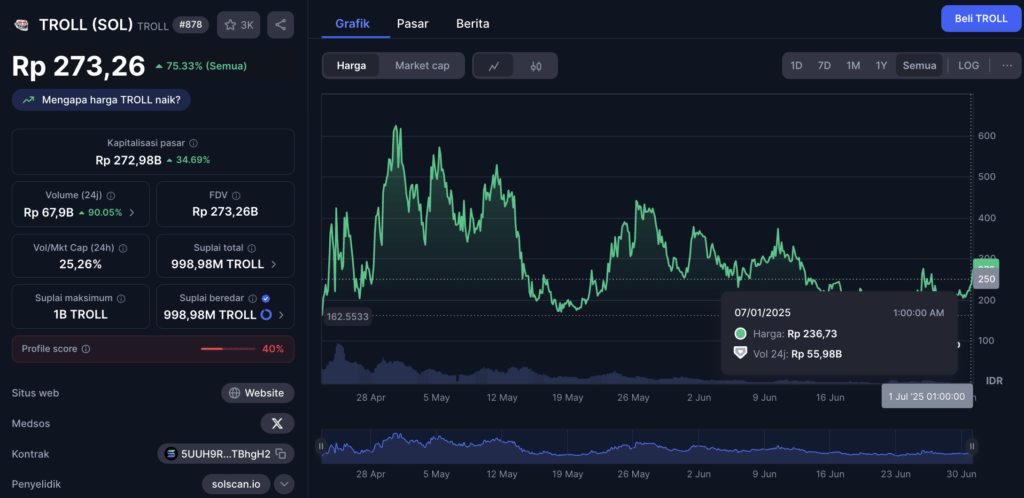Image resolution: width=1024 pixels, height=498 pixels.
Task: Click tooltip price Rp 236,73
Action: pyautogui.click(x=812, y=334)
